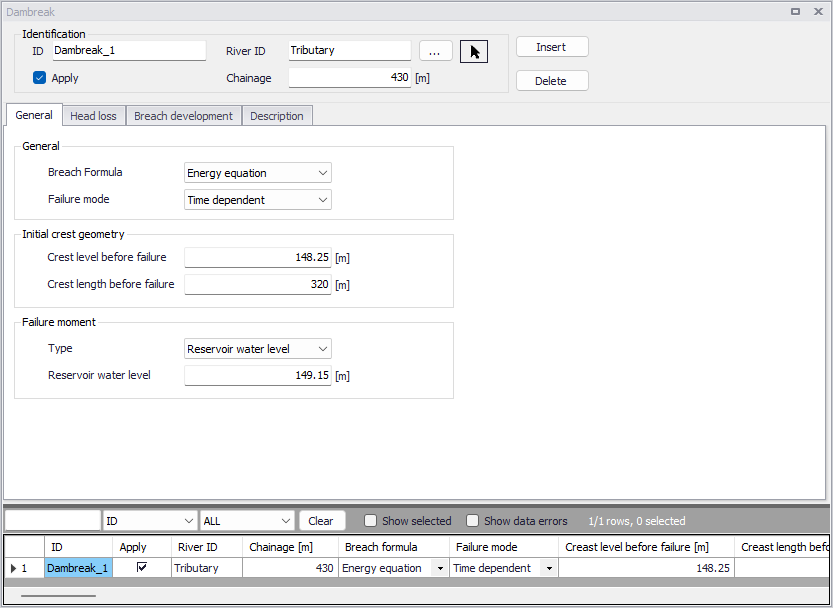Open the Failure moment Type dropdown
This screenshot has height=608, width=833.
click(258, 349)
